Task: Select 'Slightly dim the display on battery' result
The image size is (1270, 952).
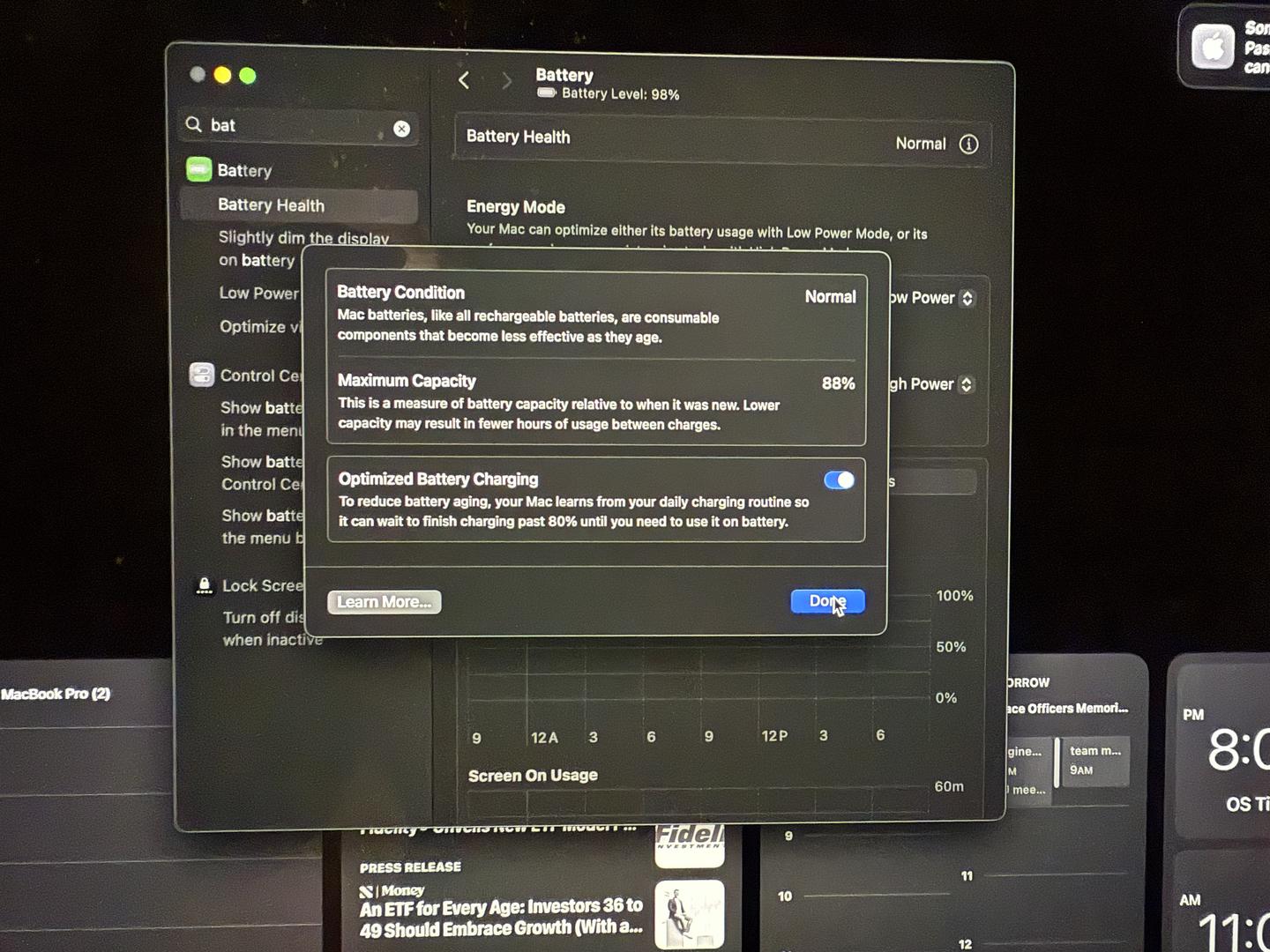Action: pyautogui.click(x=303, y=249)
